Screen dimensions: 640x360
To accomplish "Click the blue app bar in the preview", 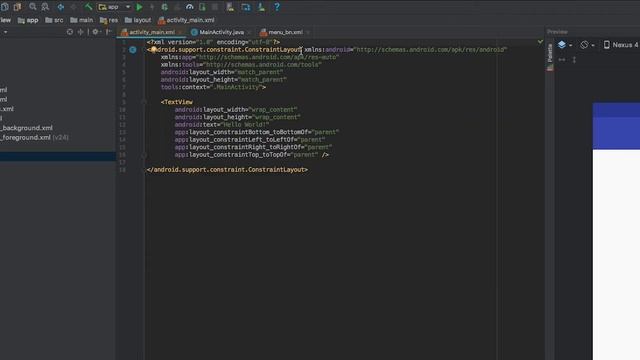I will [x=616, y=133].
